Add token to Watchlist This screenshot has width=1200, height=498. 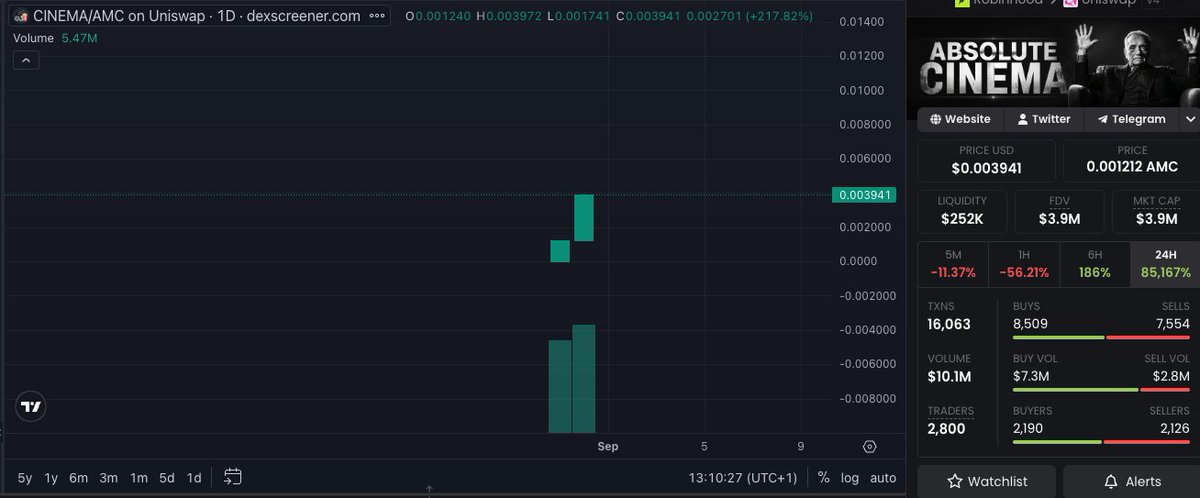(x=987, y=481)
